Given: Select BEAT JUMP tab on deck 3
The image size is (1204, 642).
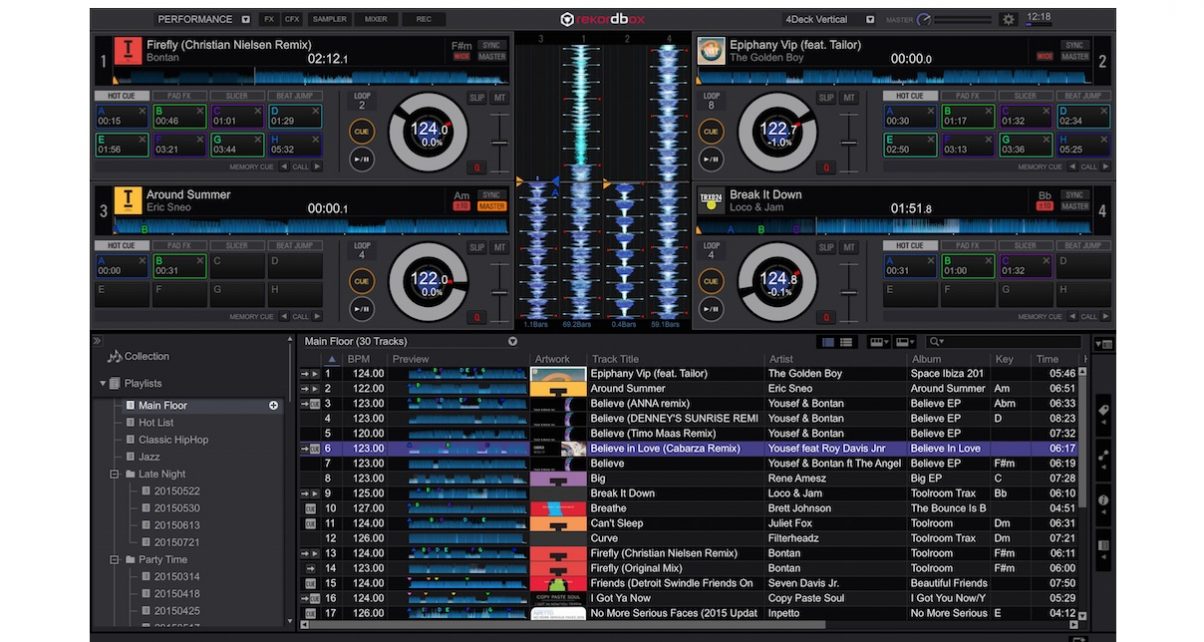Looking at the screenshot, I should tap(294, 246).
